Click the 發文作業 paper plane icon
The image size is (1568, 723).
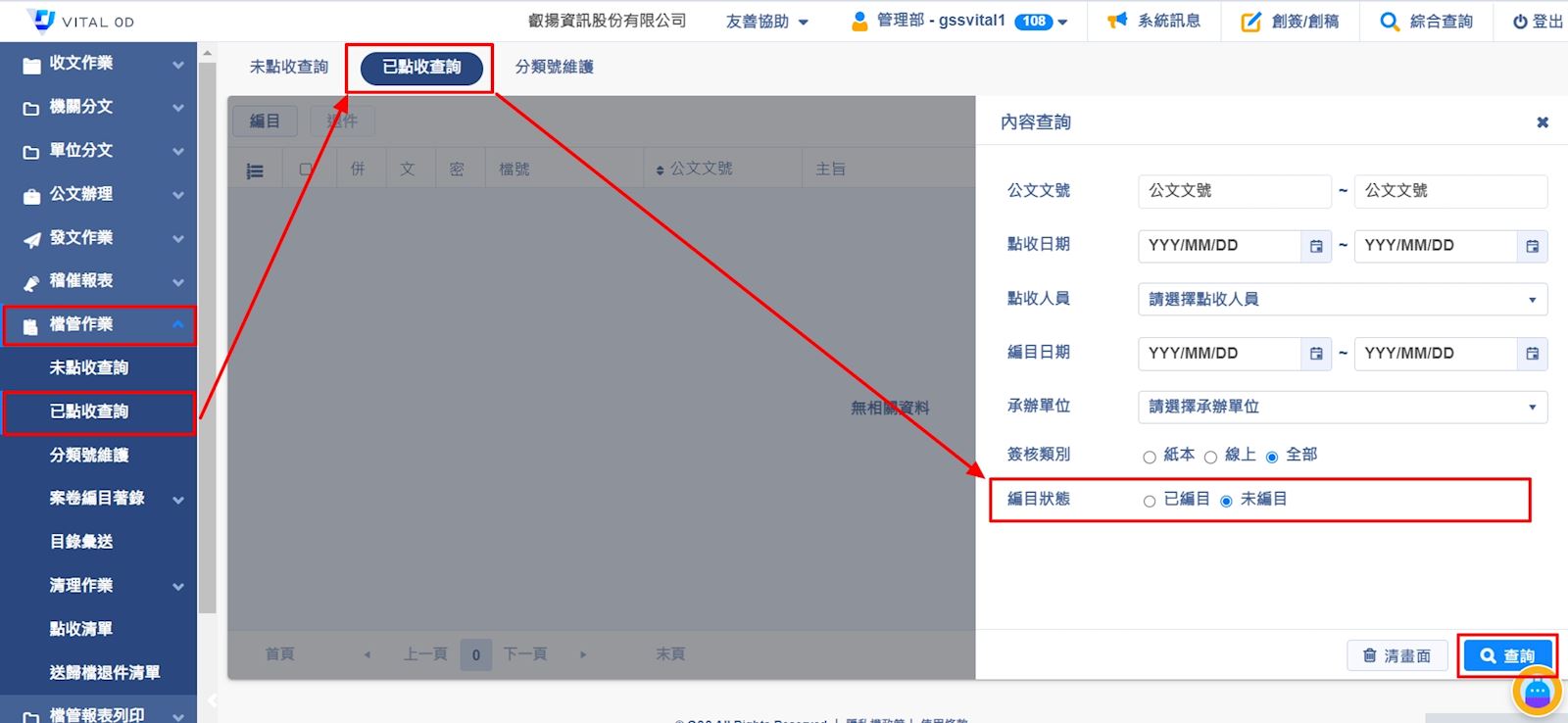pyautogui.click(x=31, y=239)
